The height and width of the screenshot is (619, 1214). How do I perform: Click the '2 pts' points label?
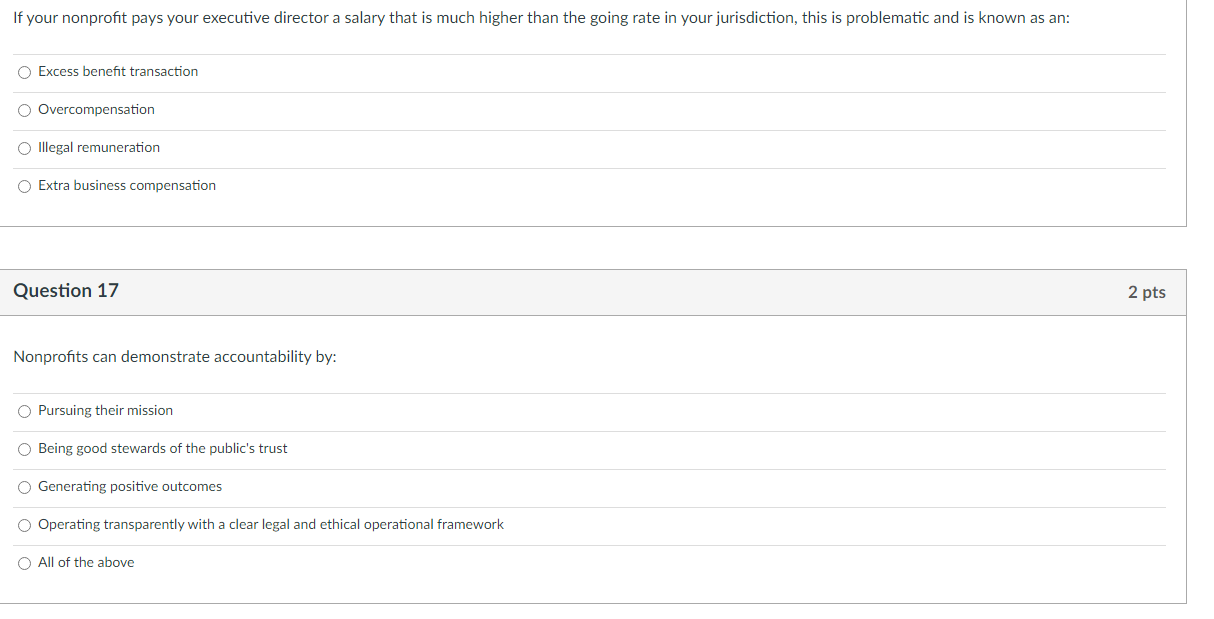pyautogui.click(x=1146, y=292)
